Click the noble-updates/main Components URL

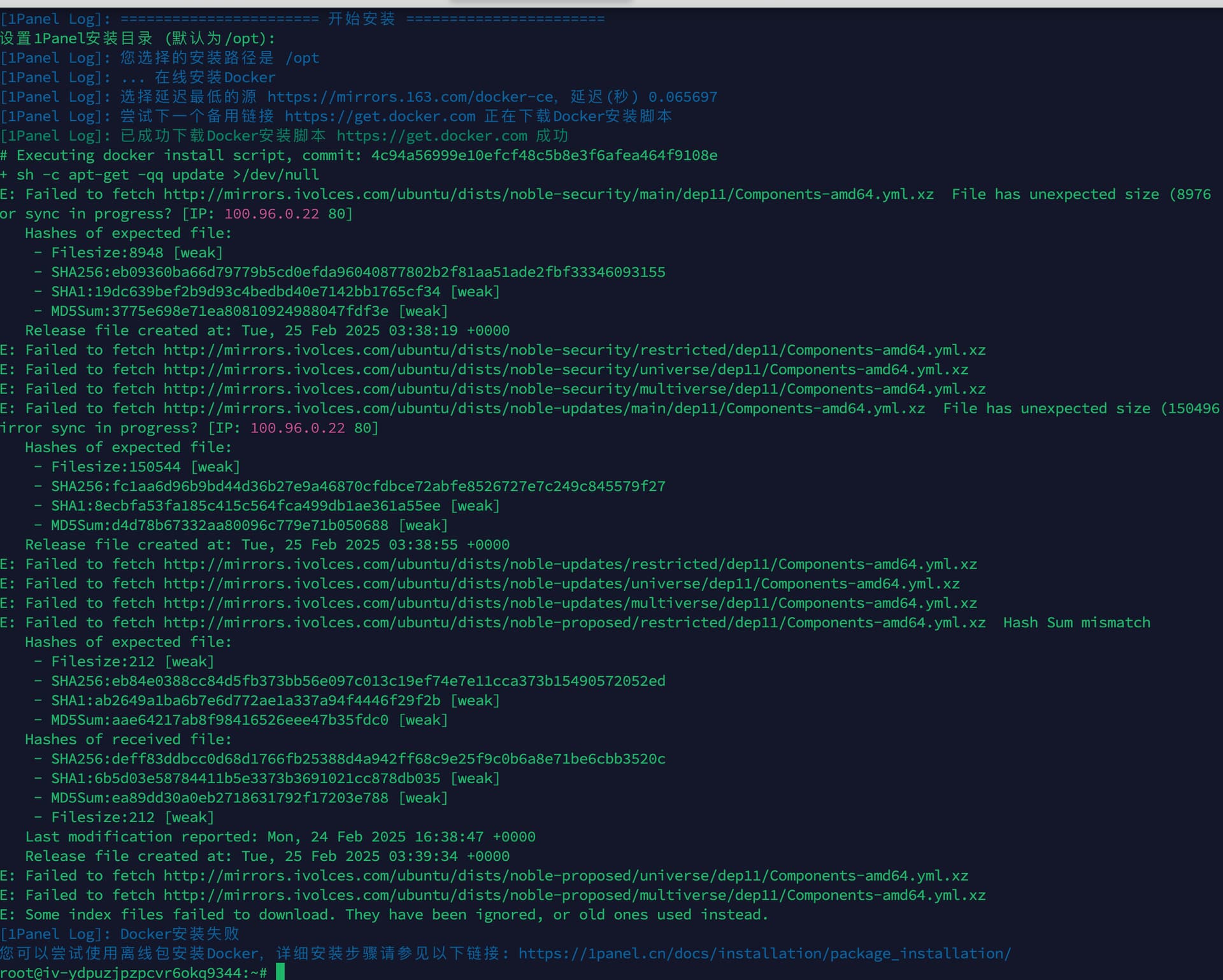tap(544, 408)
